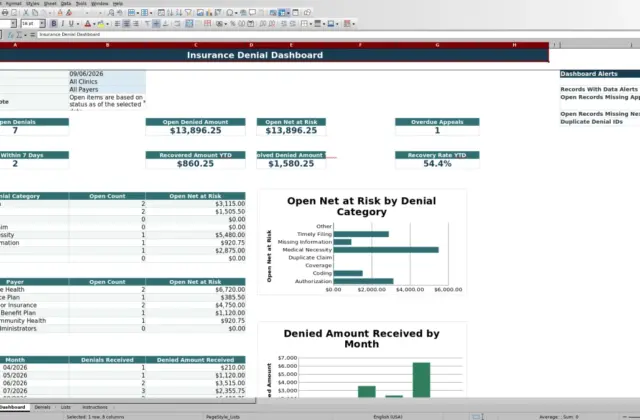
Task: Click the background highlight color swatch
Action: coord(100,24)
